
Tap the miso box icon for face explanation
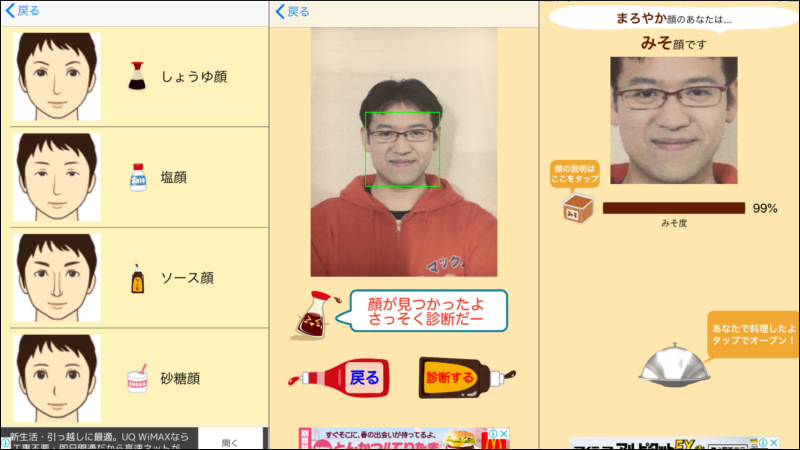[x=577, y=208]
